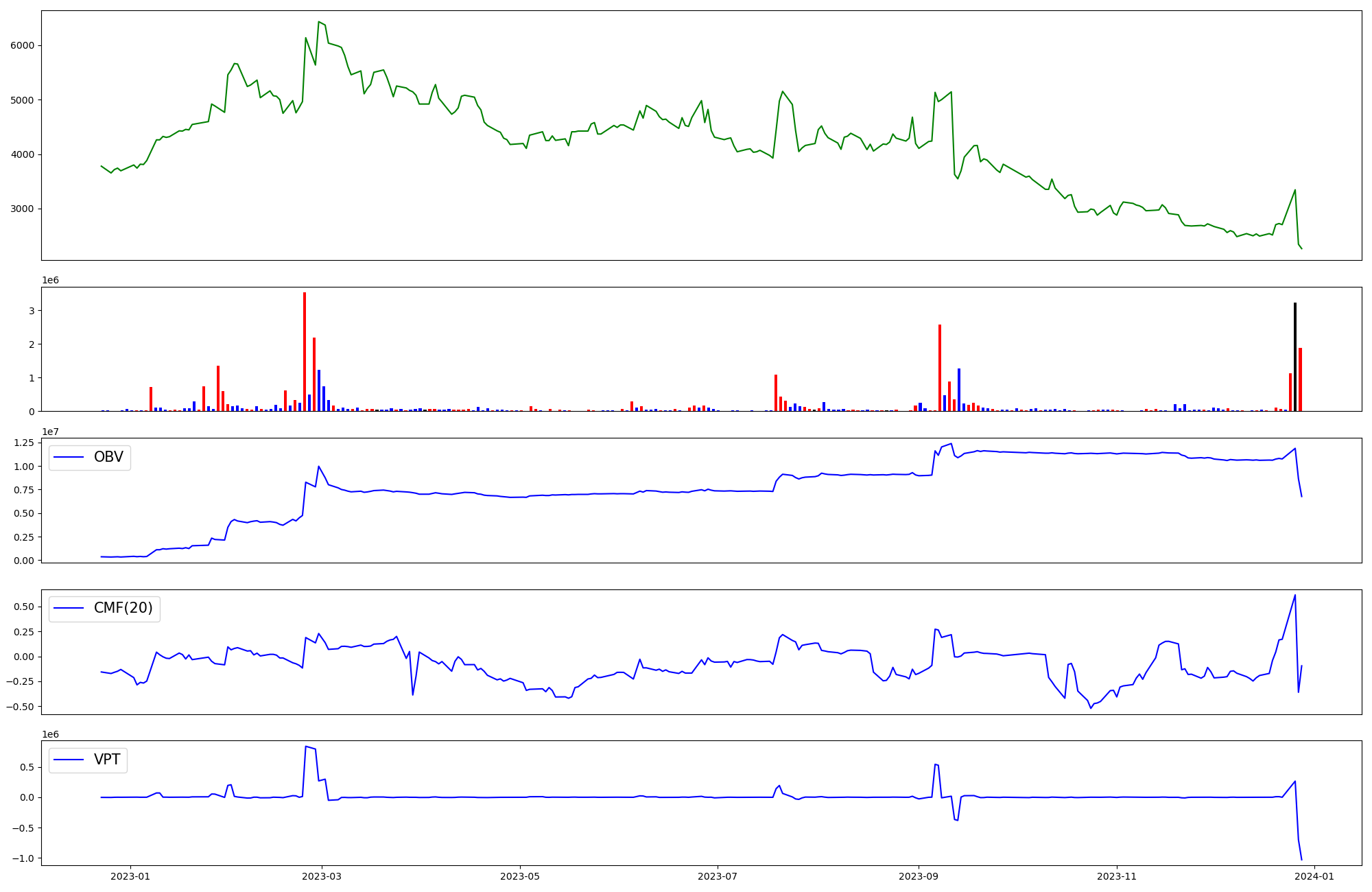Click the blue line sample in OBV legend

pyautogui.click(x=69, y=457)
